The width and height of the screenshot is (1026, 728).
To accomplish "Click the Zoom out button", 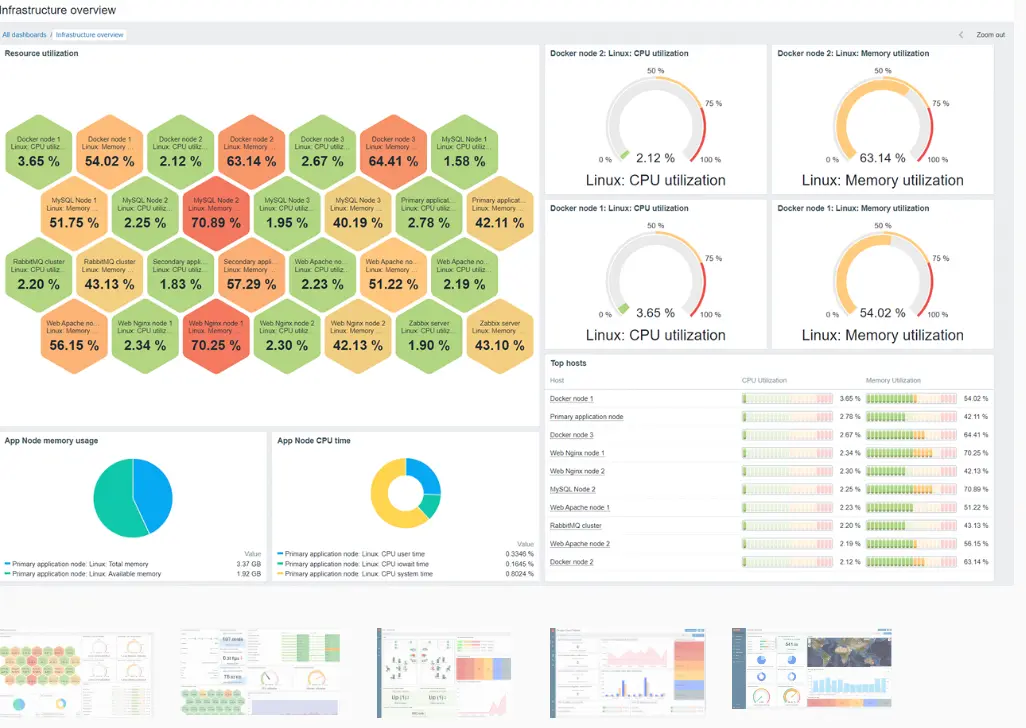I will [990, 35].
